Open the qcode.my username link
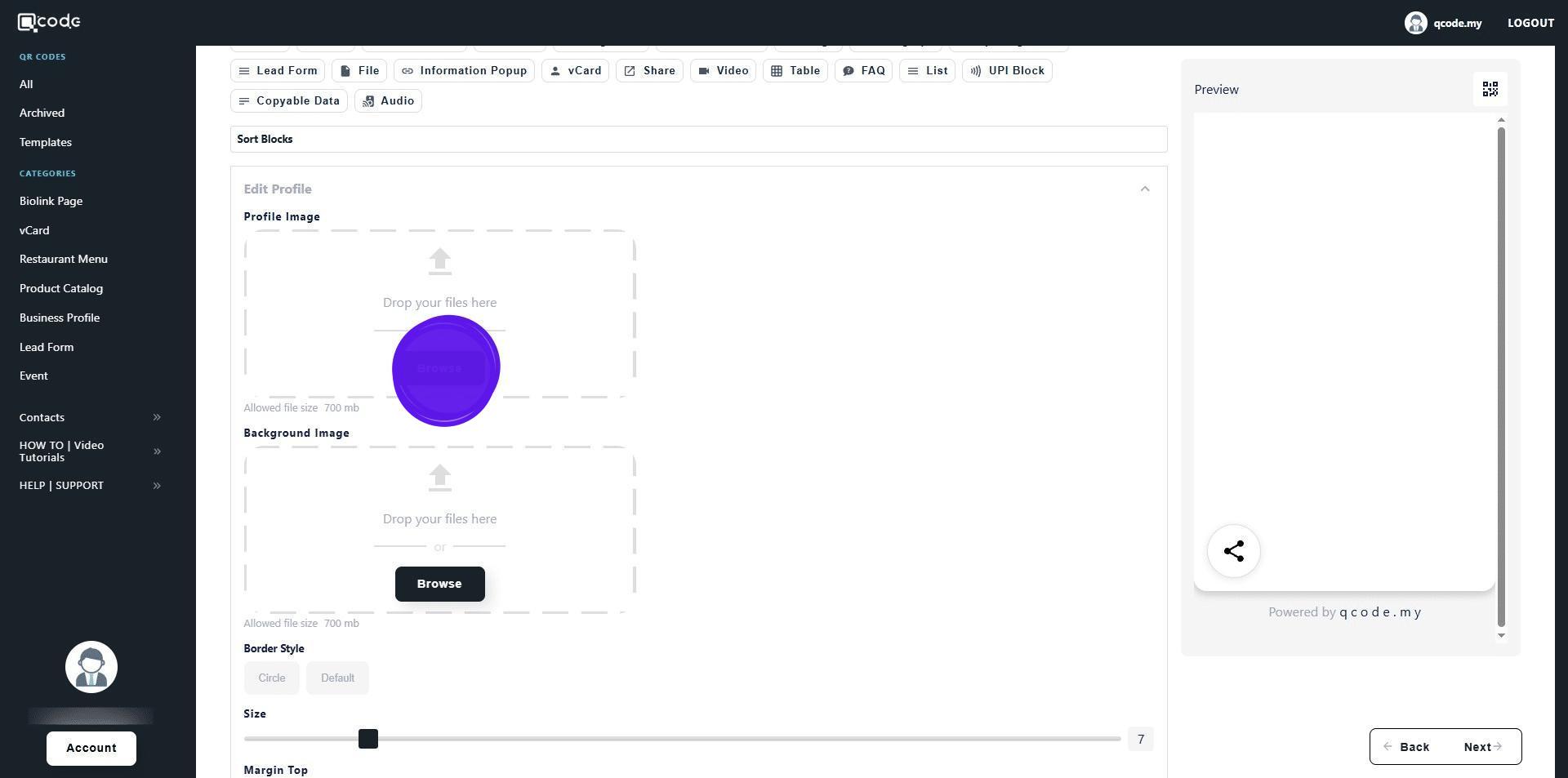Image resolution: width=1568 pixels, height=778 pixels. click(x=1457, y=23)
